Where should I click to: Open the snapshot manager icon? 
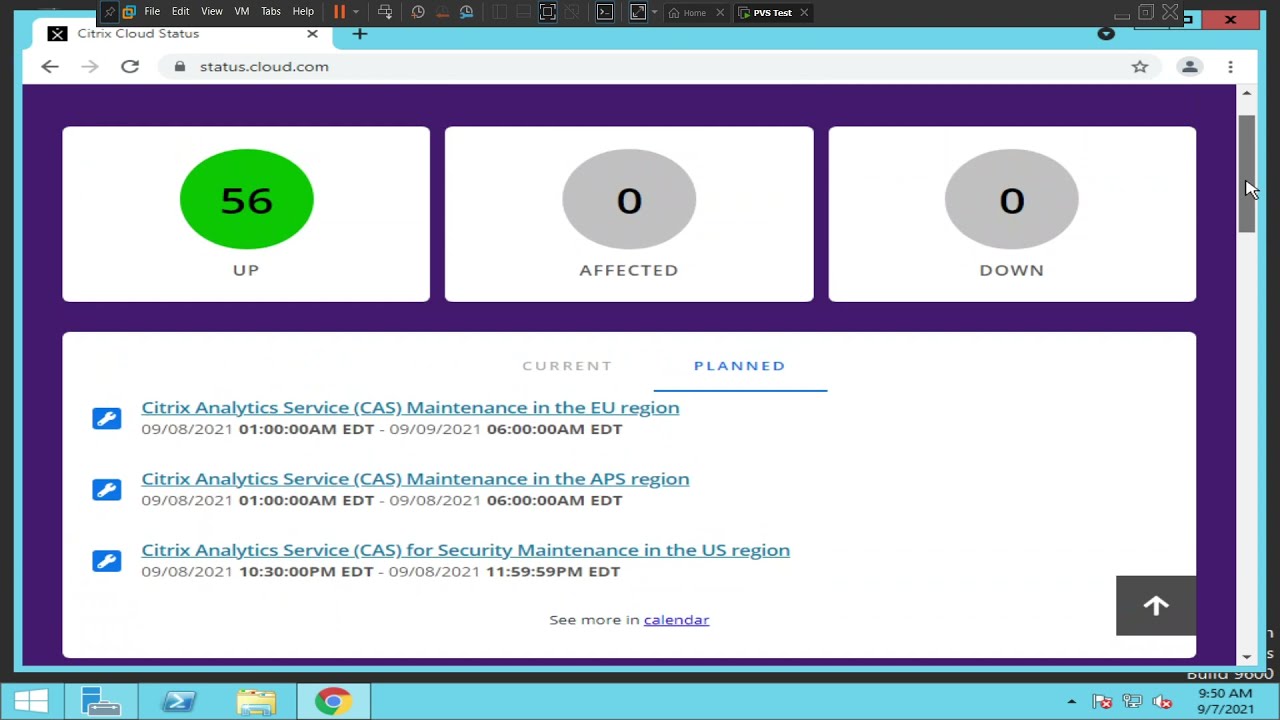pos(466,12)
